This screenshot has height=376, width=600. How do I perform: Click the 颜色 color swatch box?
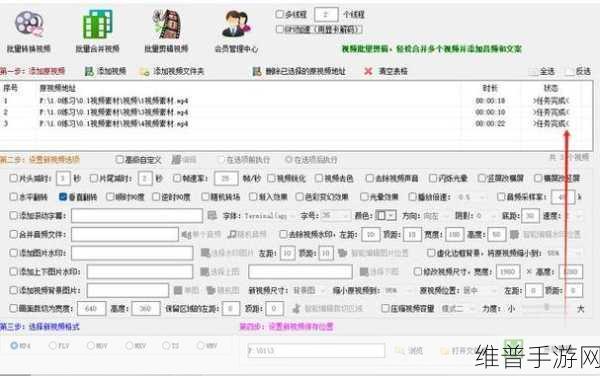380,216
